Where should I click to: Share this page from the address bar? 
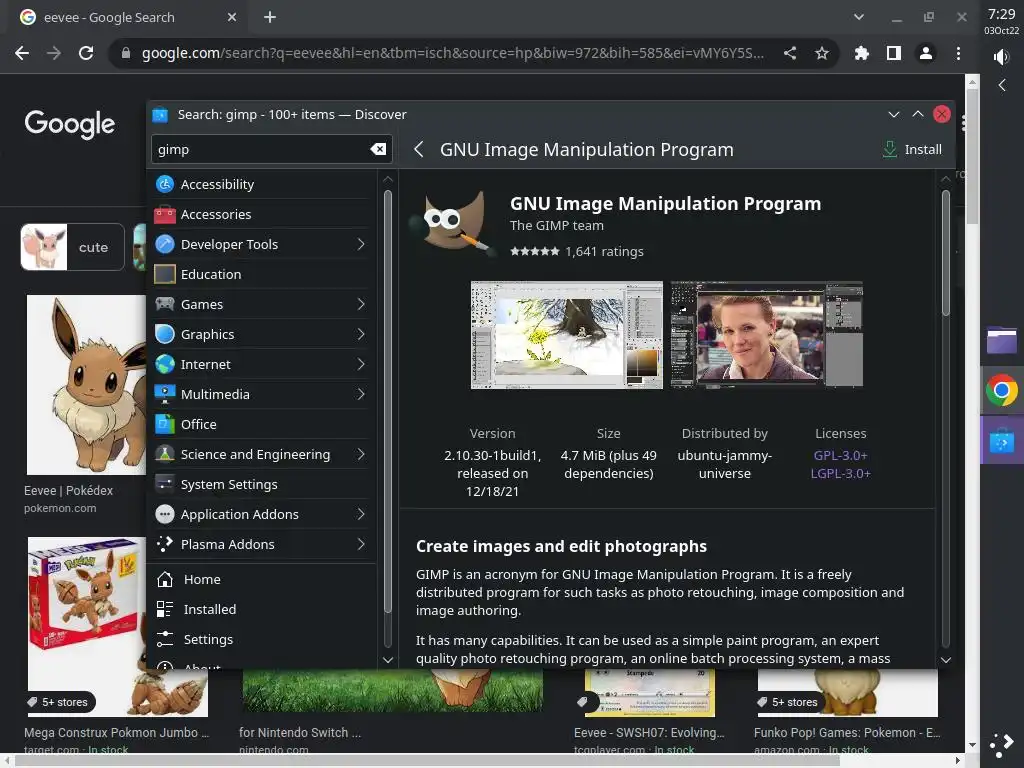click(x=790, y=53)
